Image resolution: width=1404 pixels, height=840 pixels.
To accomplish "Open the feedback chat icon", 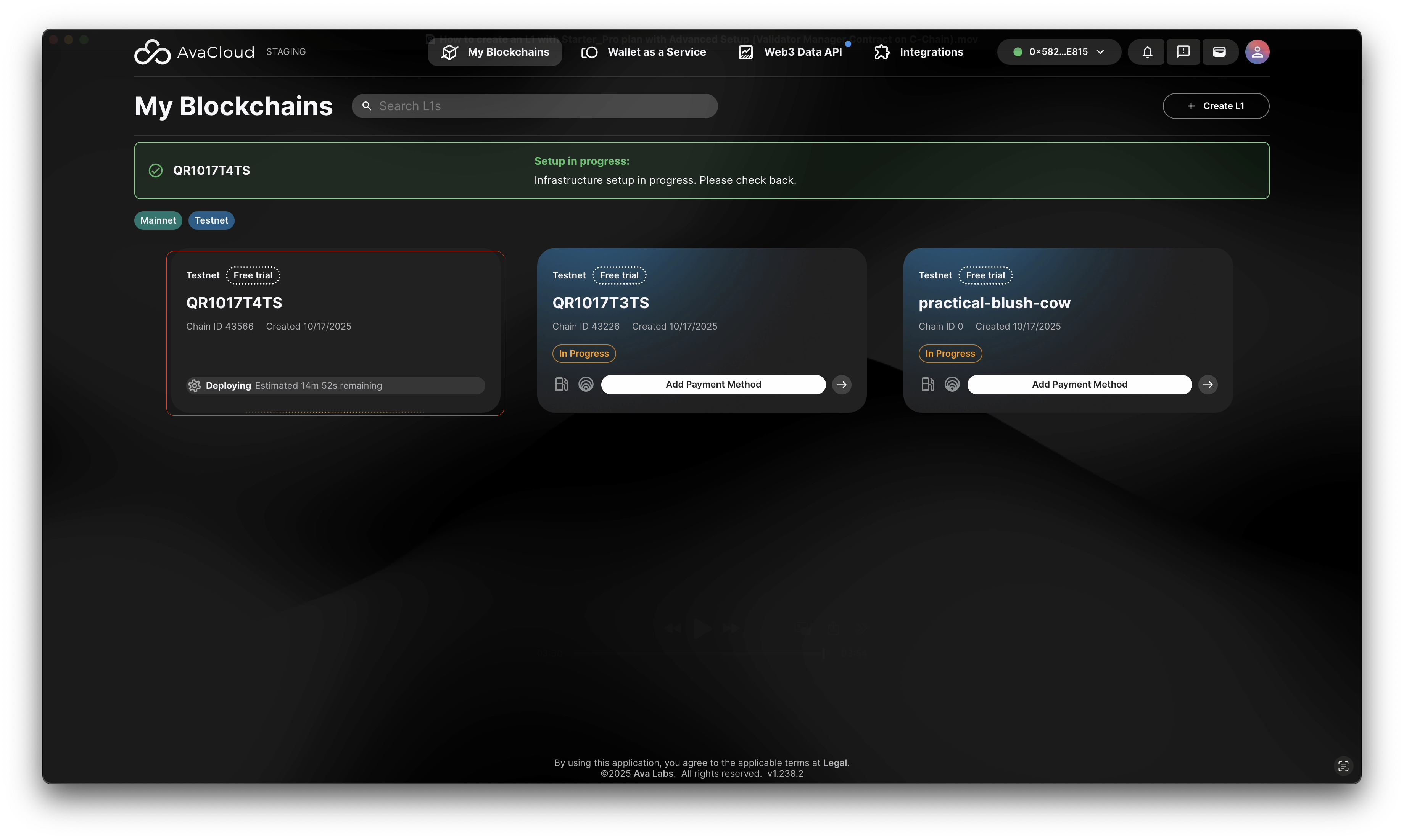I will (x=1183, y=52).
